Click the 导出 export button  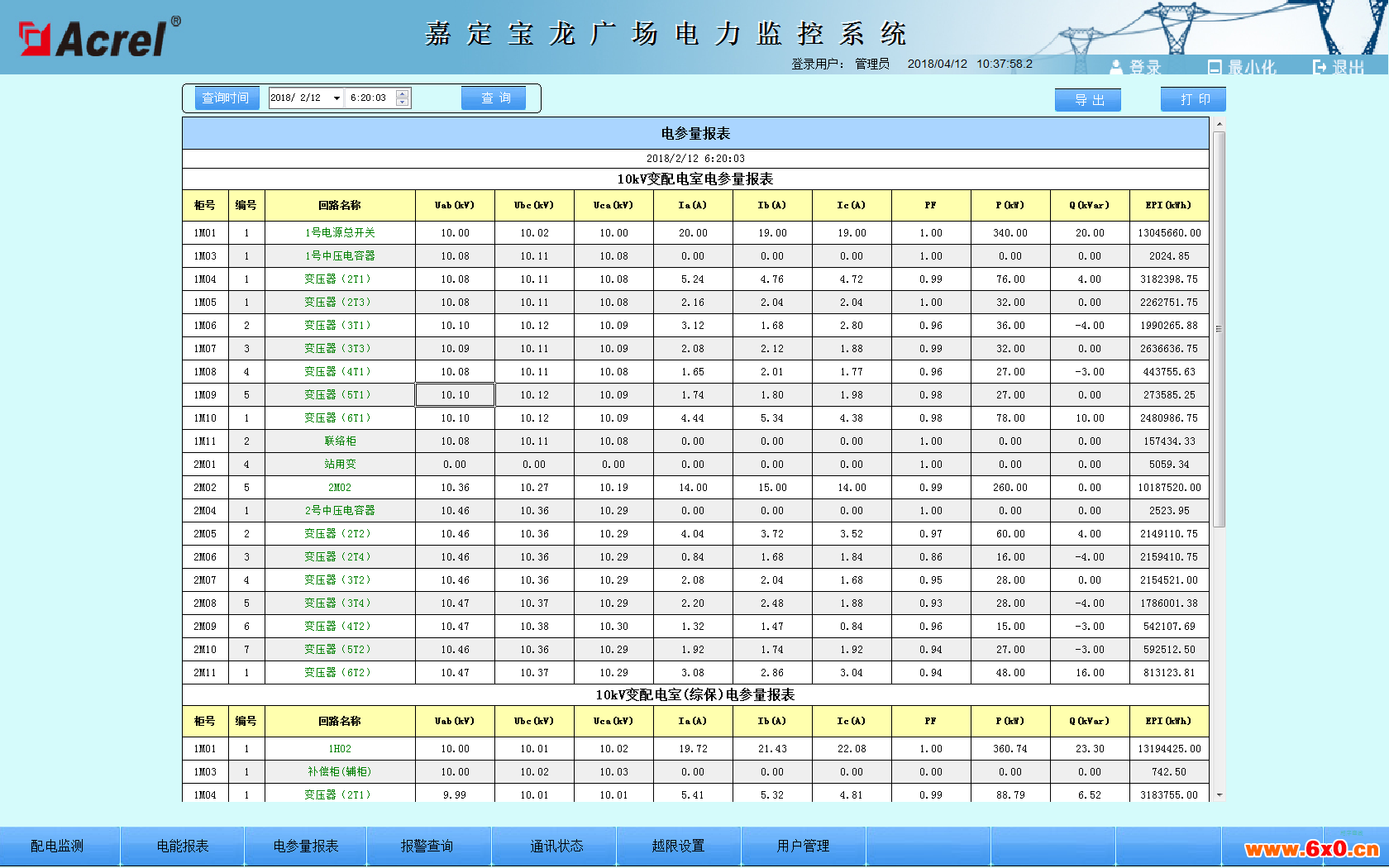1088,100
